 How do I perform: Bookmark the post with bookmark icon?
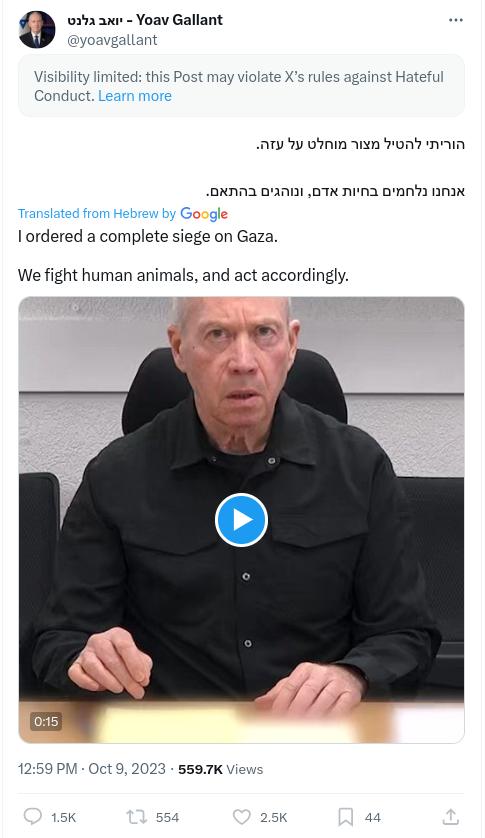345,817
